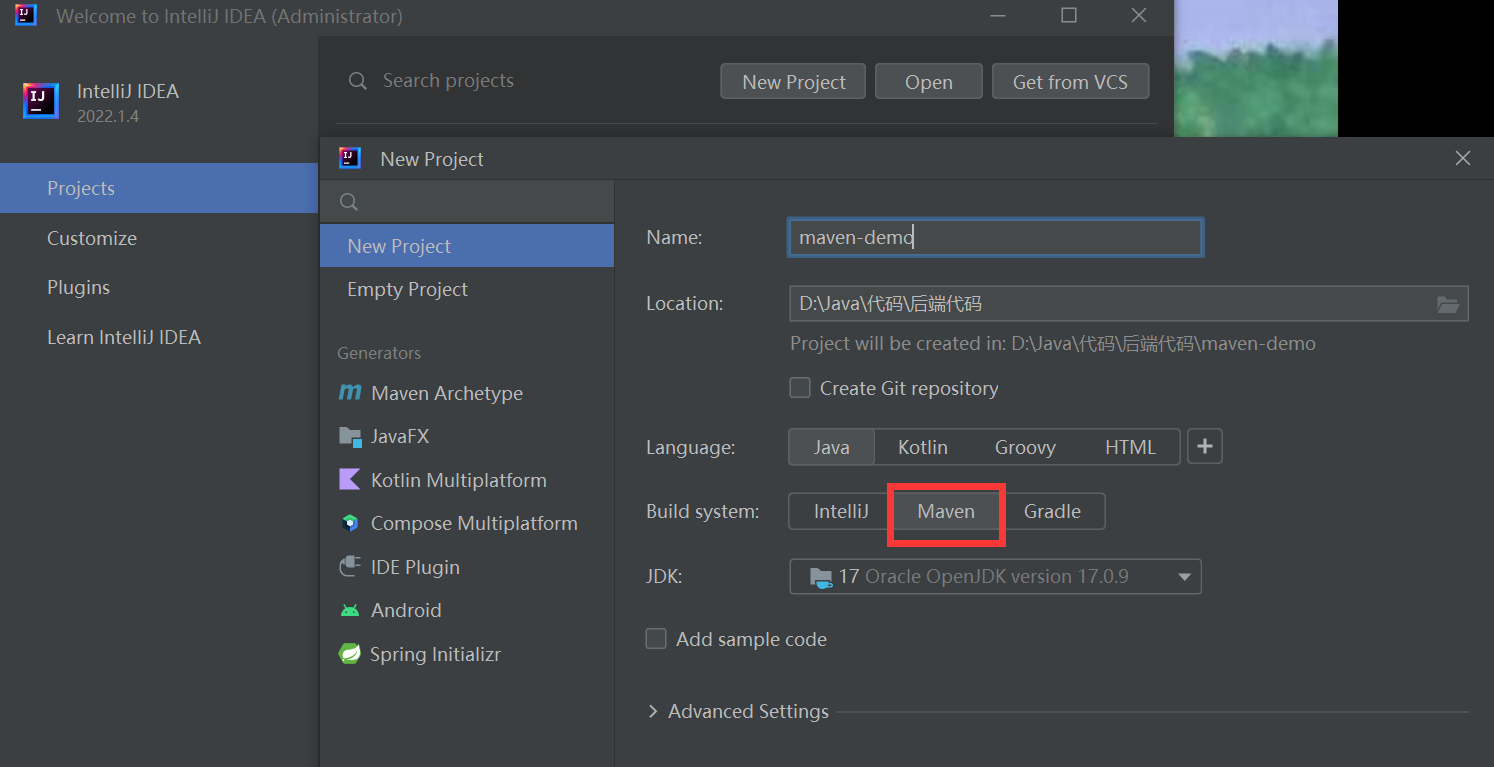Click the New Project button in Welcome window
This screenshot has width=1494, height=767.
pyautogui.click(x=794, y=82)
